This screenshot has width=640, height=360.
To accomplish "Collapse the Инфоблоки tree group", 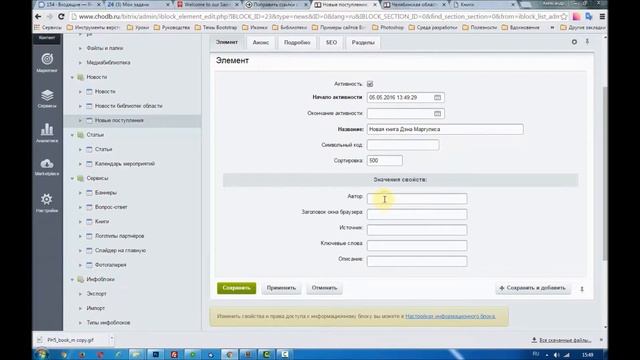I will (72, 280).
